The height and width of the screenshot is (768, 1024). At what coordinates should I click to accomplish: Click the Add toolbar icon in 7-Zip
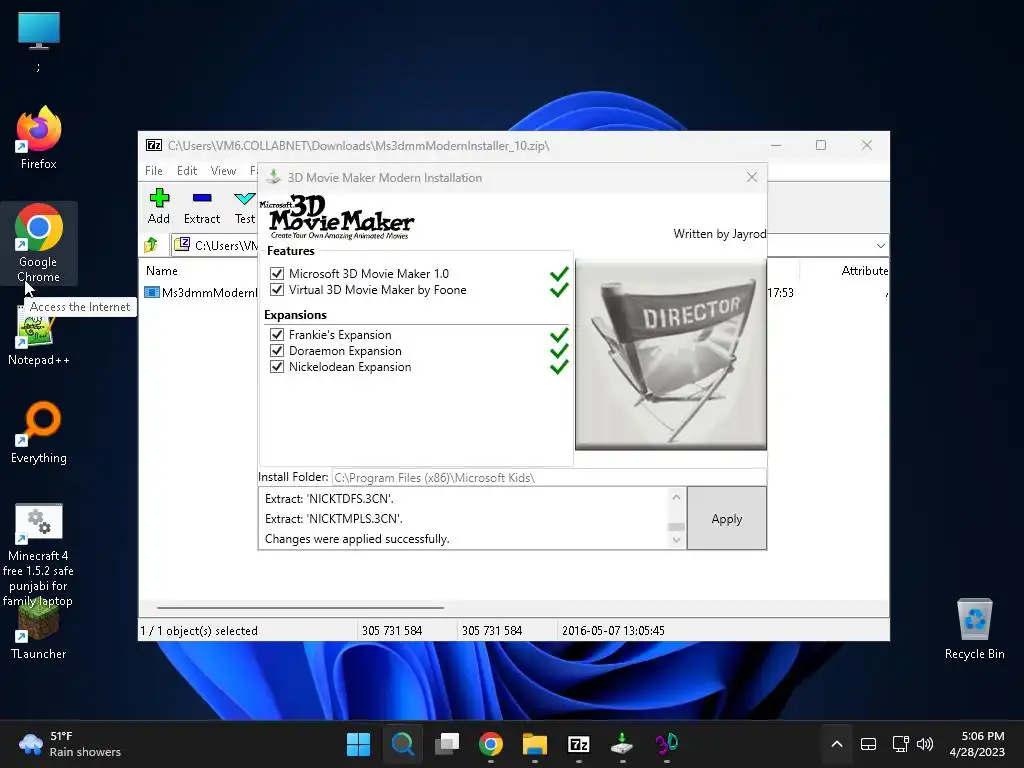(x=159, y=206)
